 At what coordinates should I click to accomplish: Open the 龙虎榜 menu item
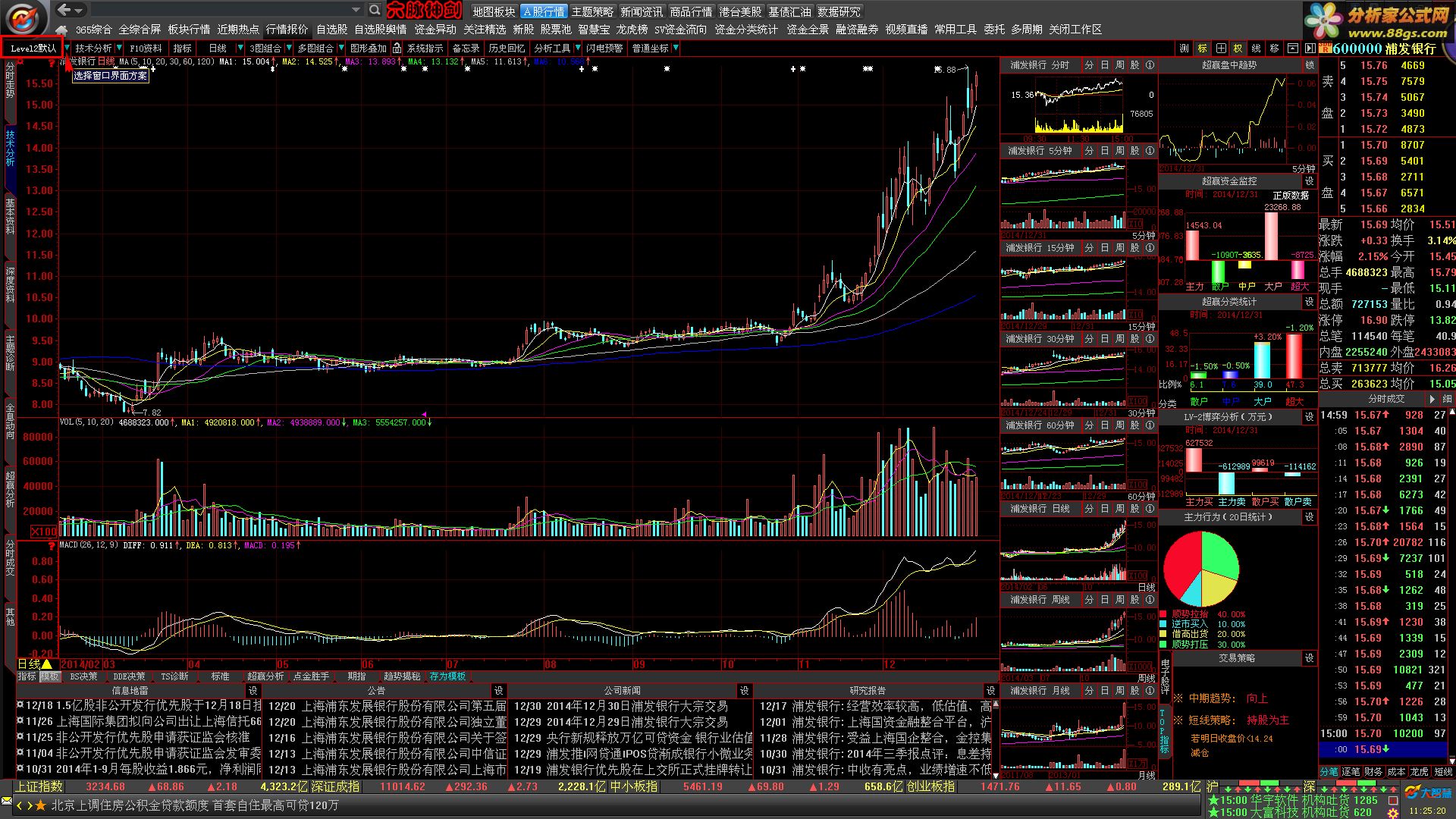click(x=632, y=30)
